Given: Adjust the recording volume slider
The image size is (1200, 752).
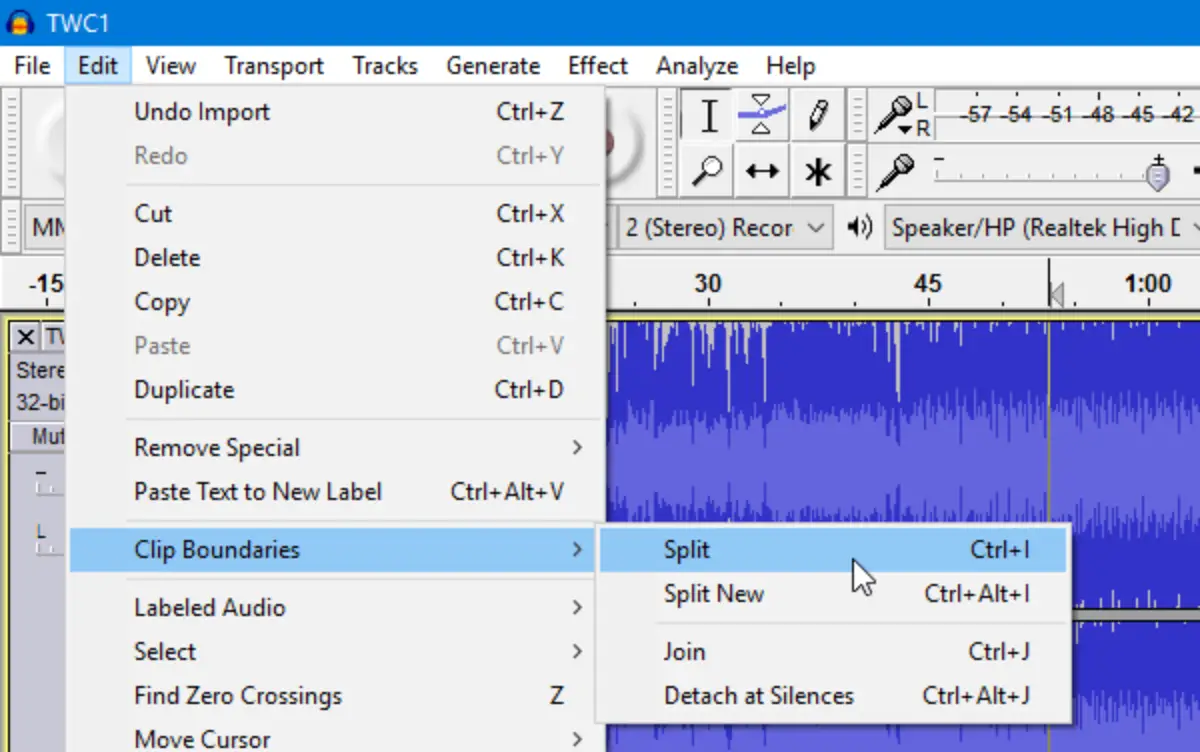Looking at the screenshot, I should pos(1157,175).
